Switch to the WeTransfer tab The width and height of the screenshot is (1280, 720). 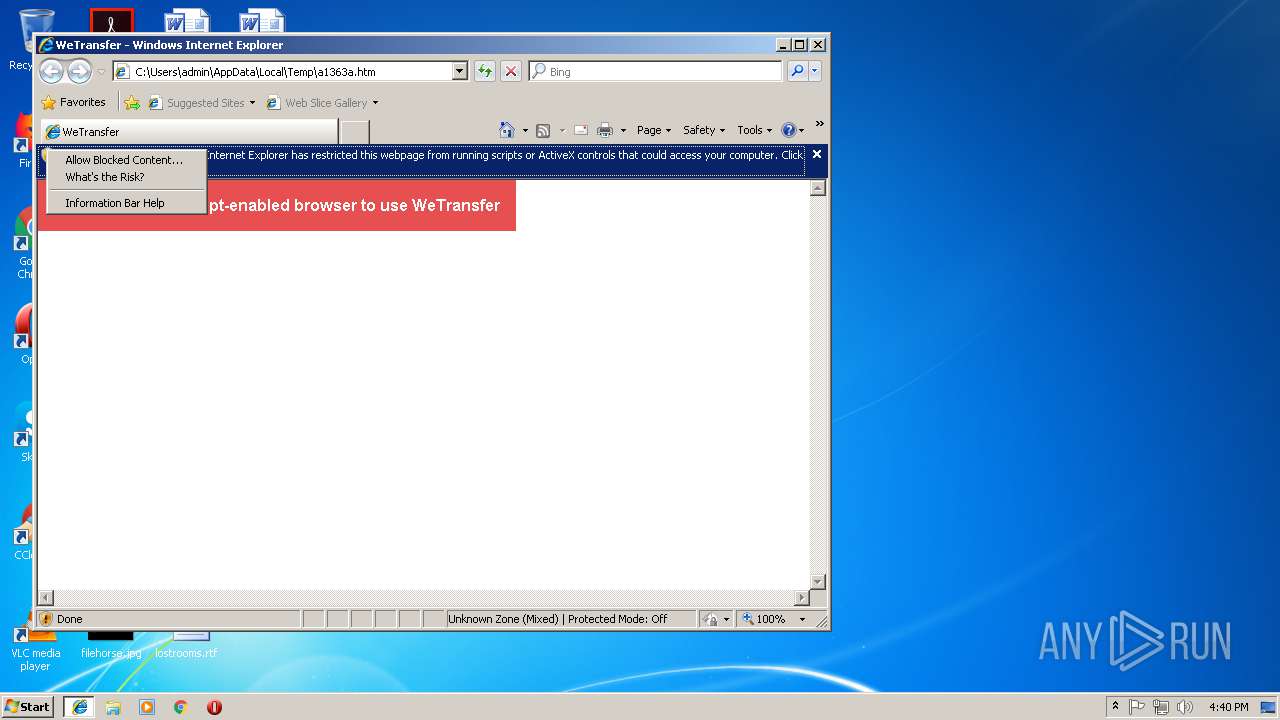[189, 132]
